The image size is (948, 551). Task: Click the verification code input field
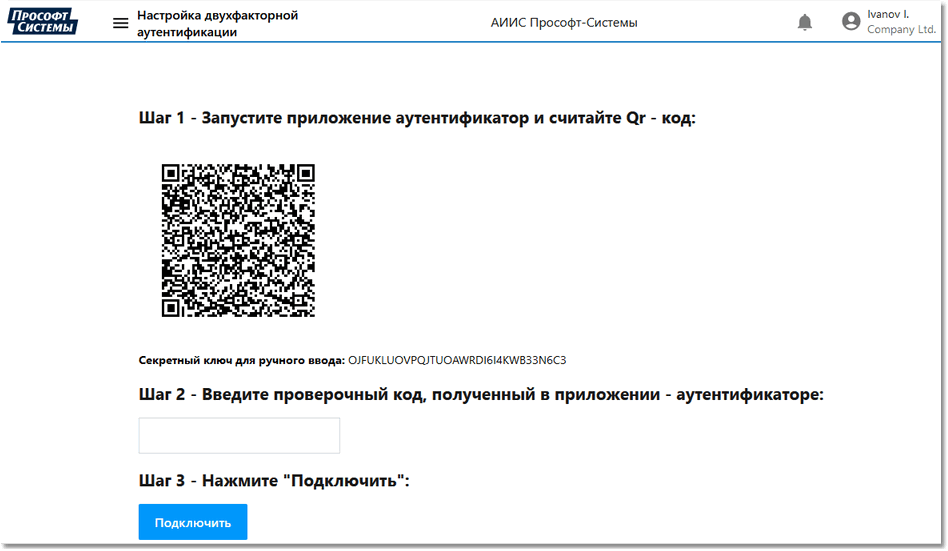click(239, 435)
